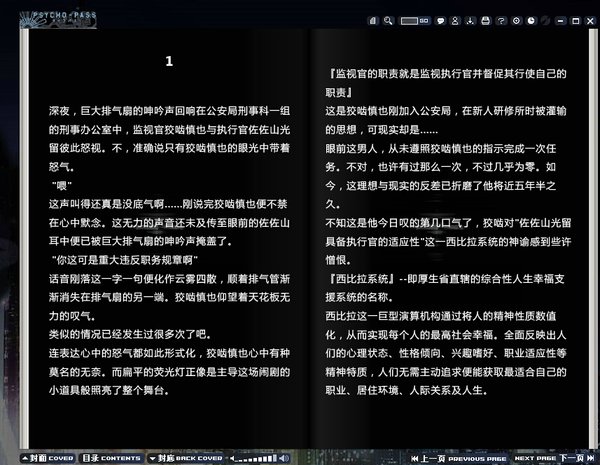The image size is (600, 465).
Task: Open the 目录 CONTENTS table of contents
Action: 112,458
